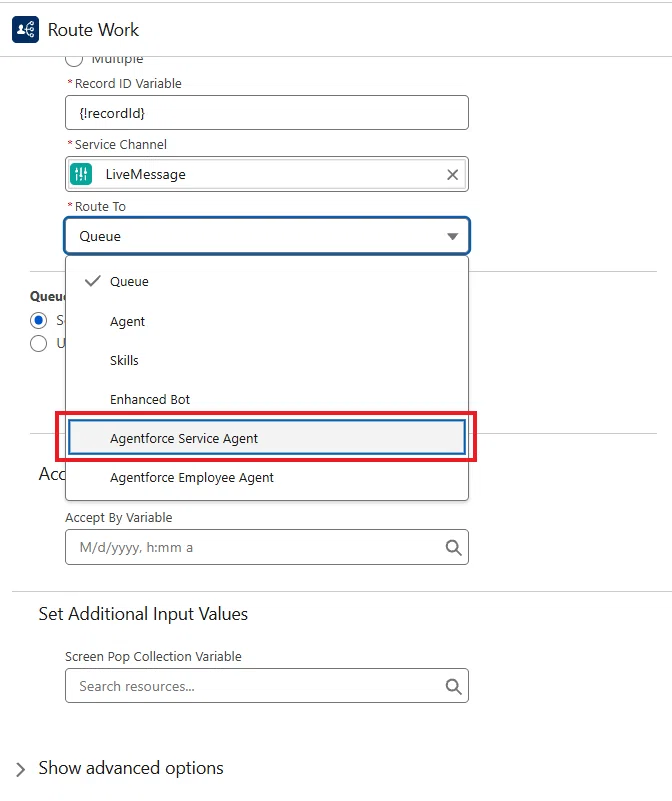Select Agentforce Employee Agent option
Viewport: 672px width, 801px height.
tap(267, 477)
